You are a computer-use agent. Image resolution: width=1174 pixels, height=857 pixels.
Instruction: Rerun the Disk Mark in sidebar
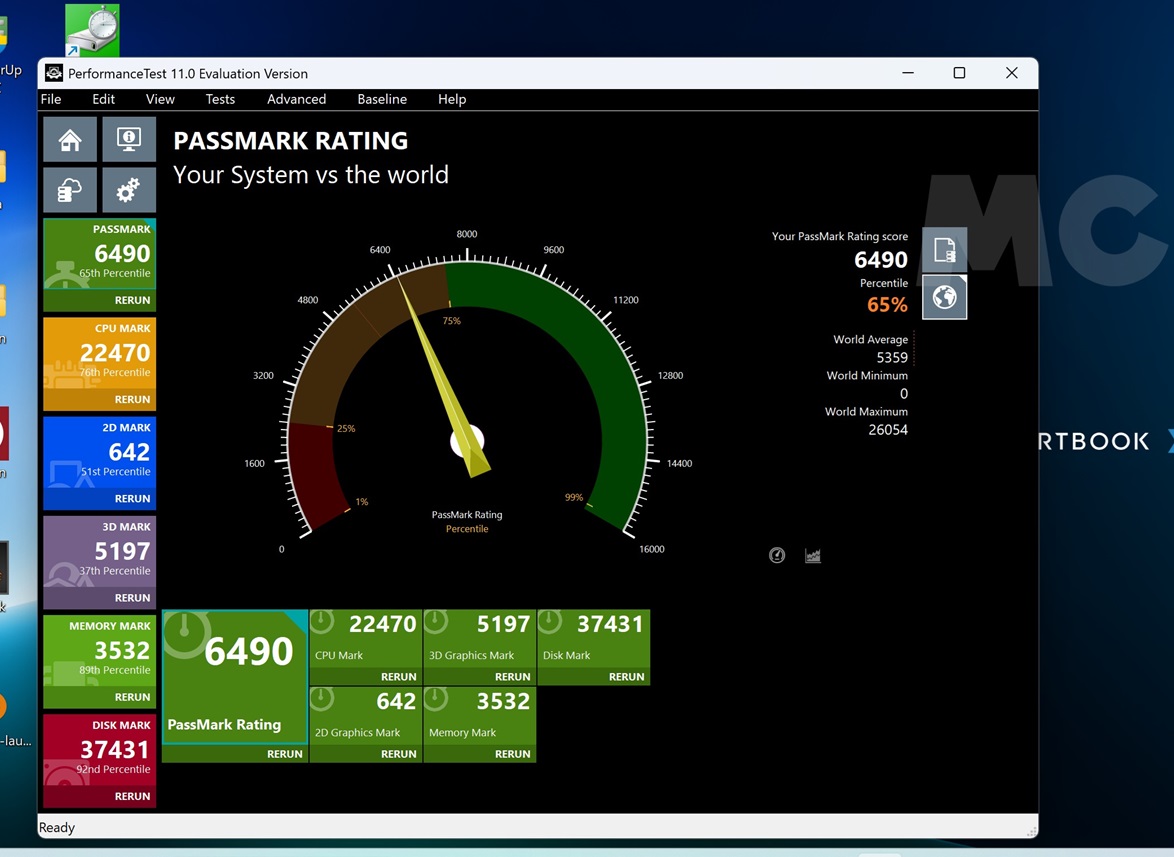click(132, 796)
